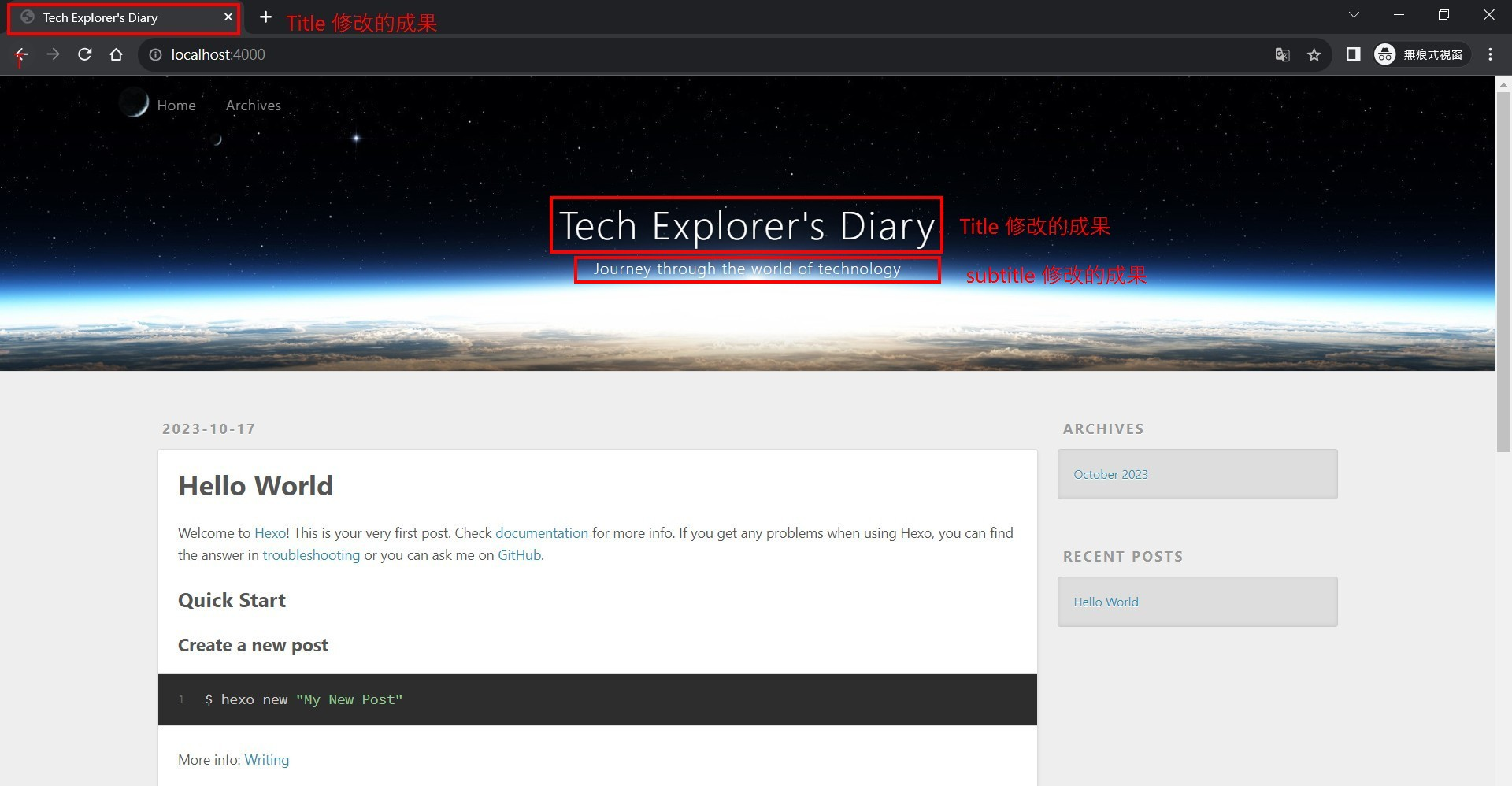This screenshot has width=1512, height=786.
Task: Select the Tech Explorer's Diary tab
Action: [123, 17]
